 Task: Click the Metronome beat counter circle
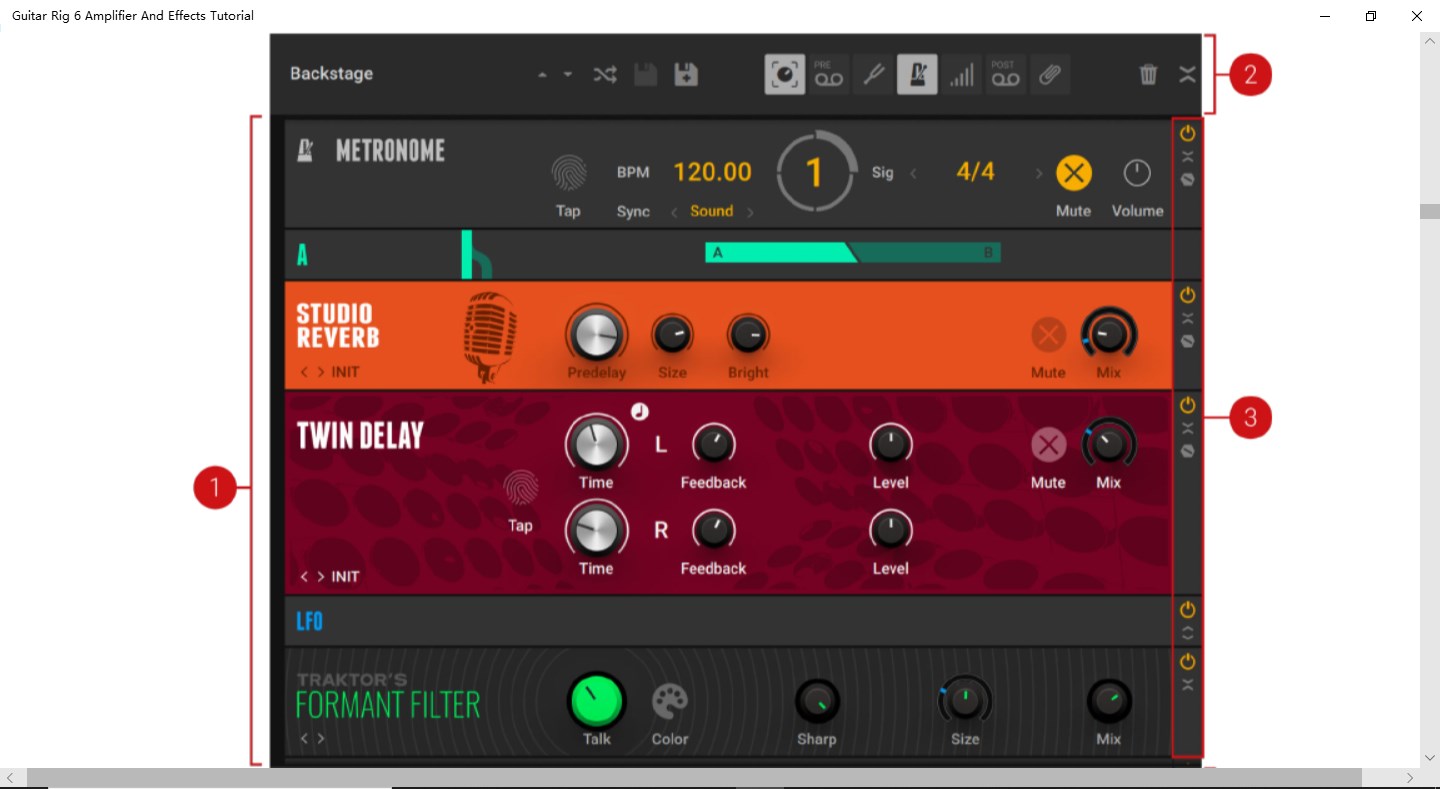coord(816,172)
